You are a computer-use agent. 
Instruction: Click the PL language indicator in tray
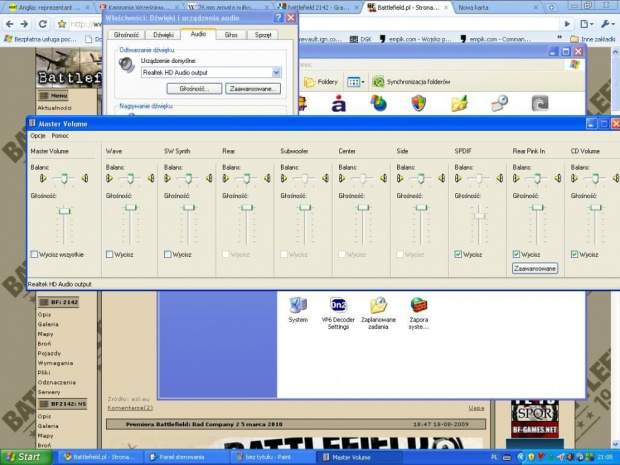494,457
